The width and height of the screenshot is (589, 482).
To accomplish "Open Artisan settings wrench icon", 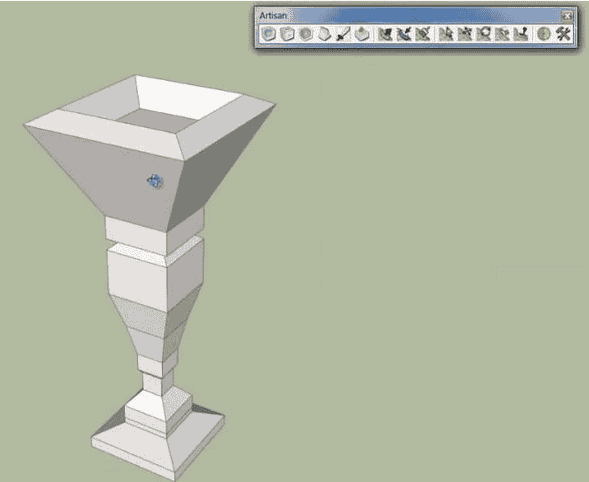I will [x=563, y=34].
